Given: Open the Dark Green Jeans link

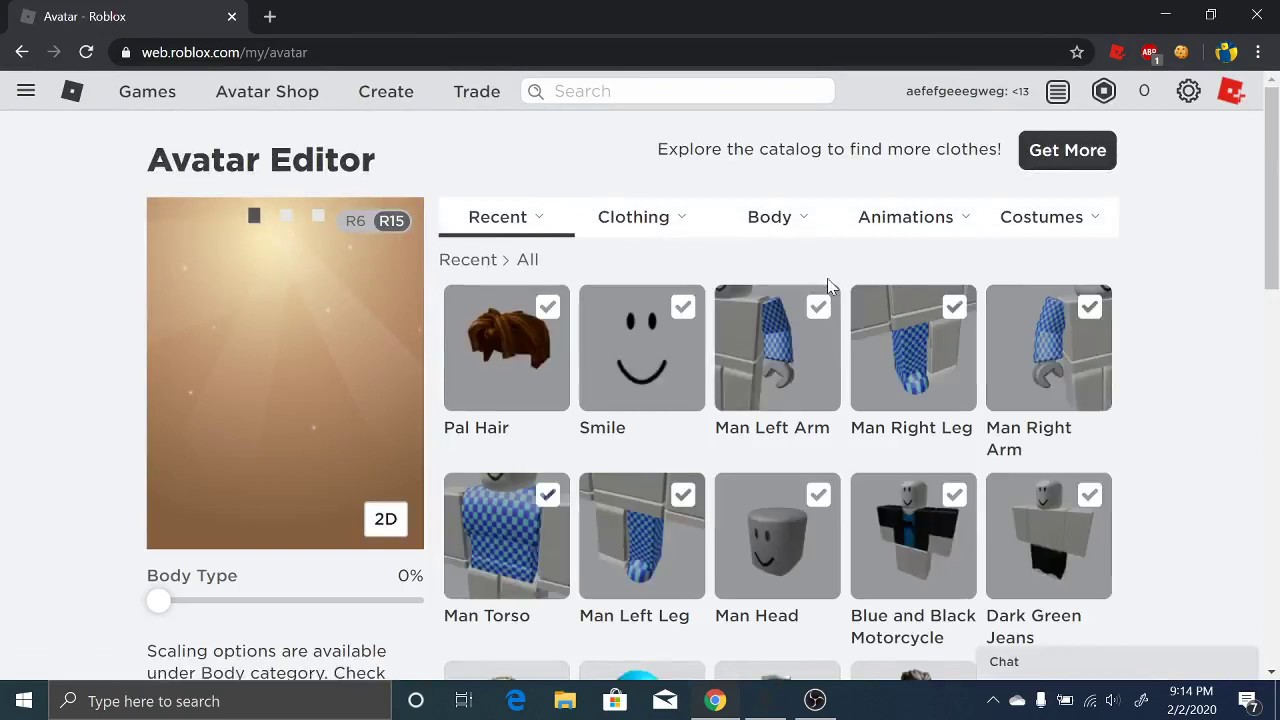Looking at the screenshot, I should (x=1034, y=627).
